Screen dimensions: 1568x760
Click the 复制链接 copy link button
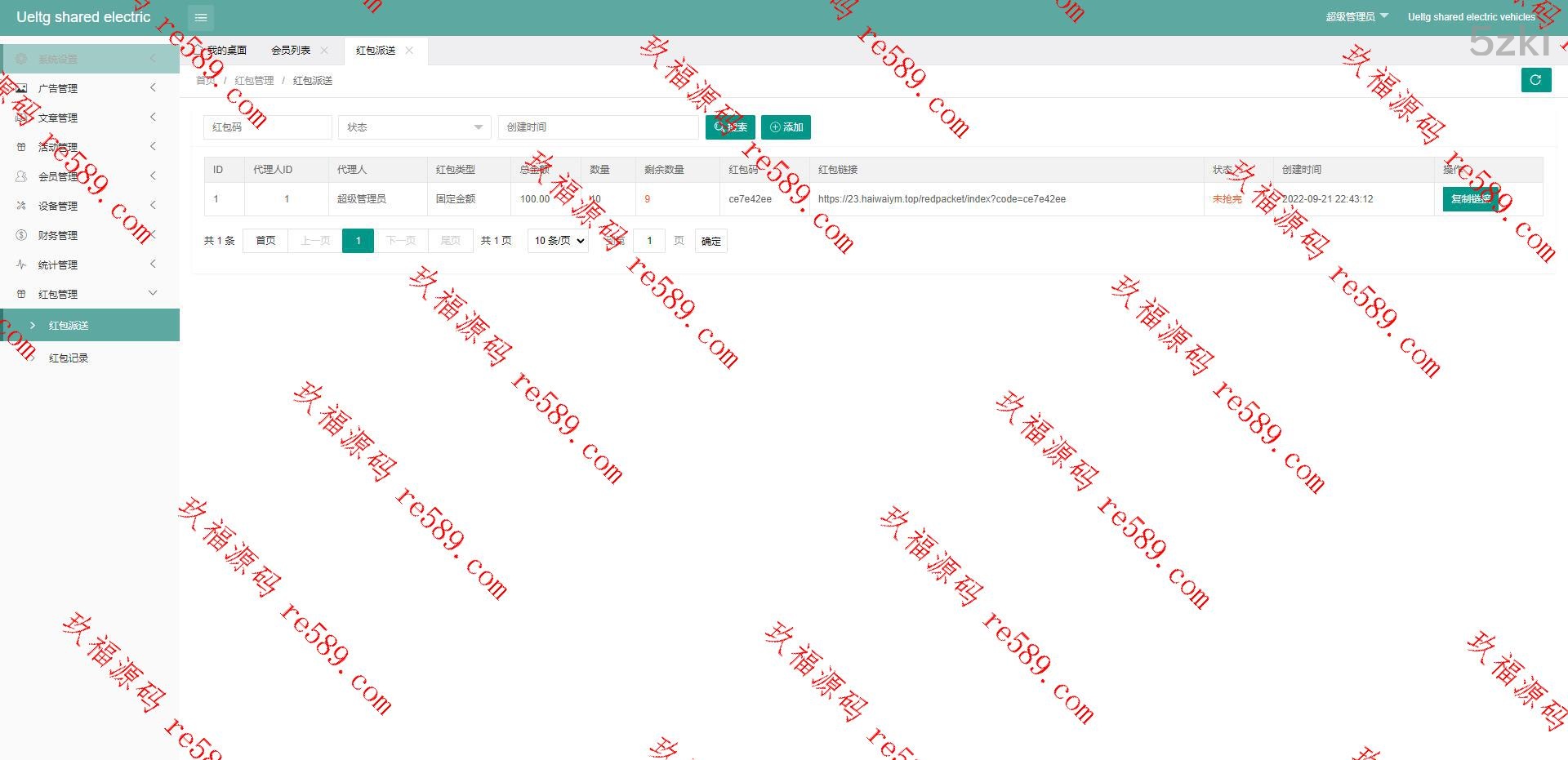pyautogui.click(x=1470, y=199)
